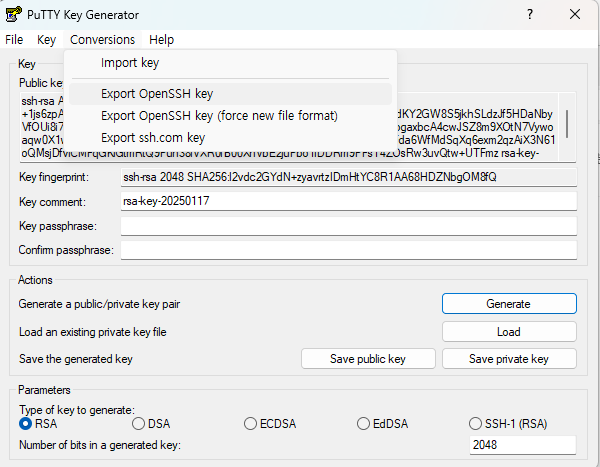The image size is (600, 467).
Task: Click 'Load an existing private key file' label
Action: [93, 332]
